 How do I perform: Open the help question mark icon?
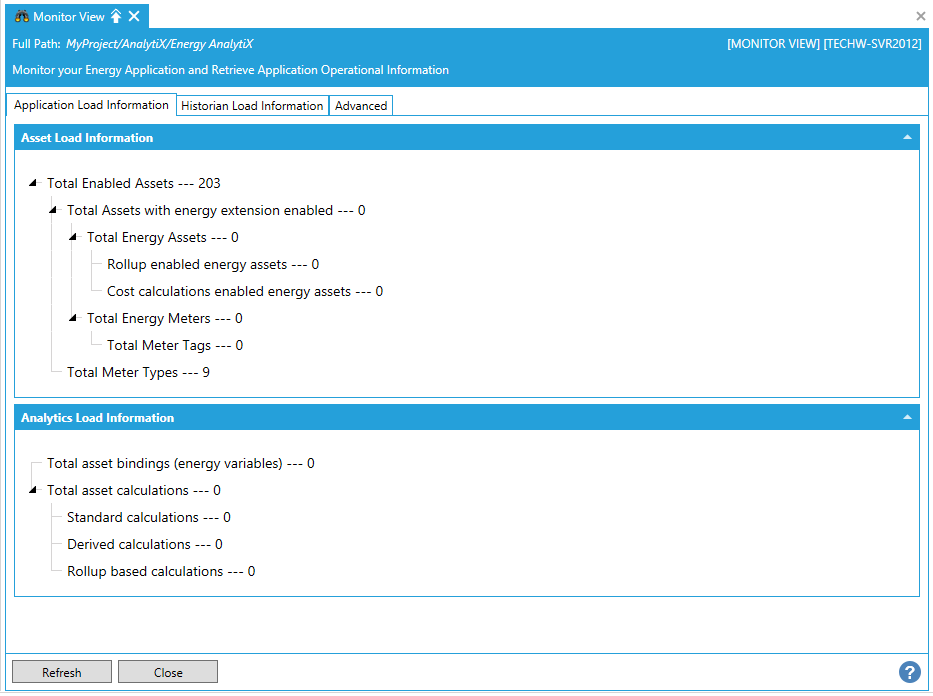[909, 672]
